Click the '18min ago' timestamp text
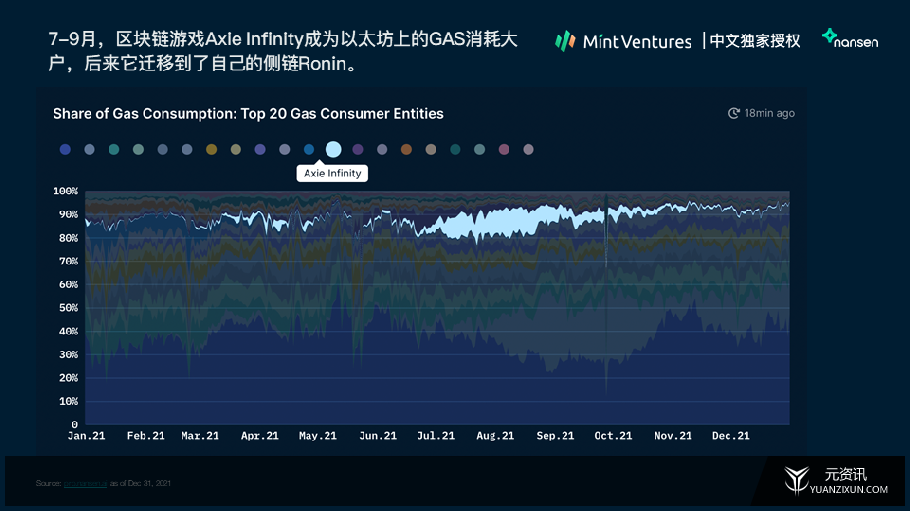 click(x=770, y=113)
